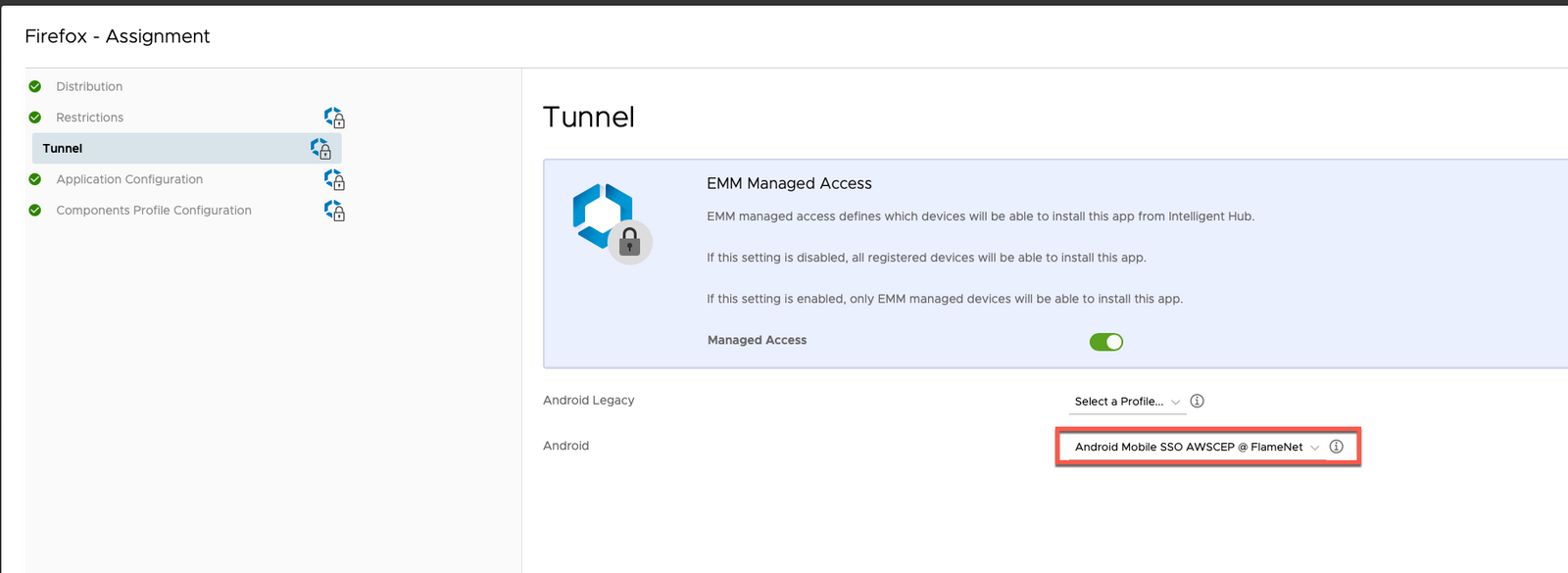1568x573 pixels.
Task: Click the green checkmark beside Application Configuration
Action: [x=35, y=179]
